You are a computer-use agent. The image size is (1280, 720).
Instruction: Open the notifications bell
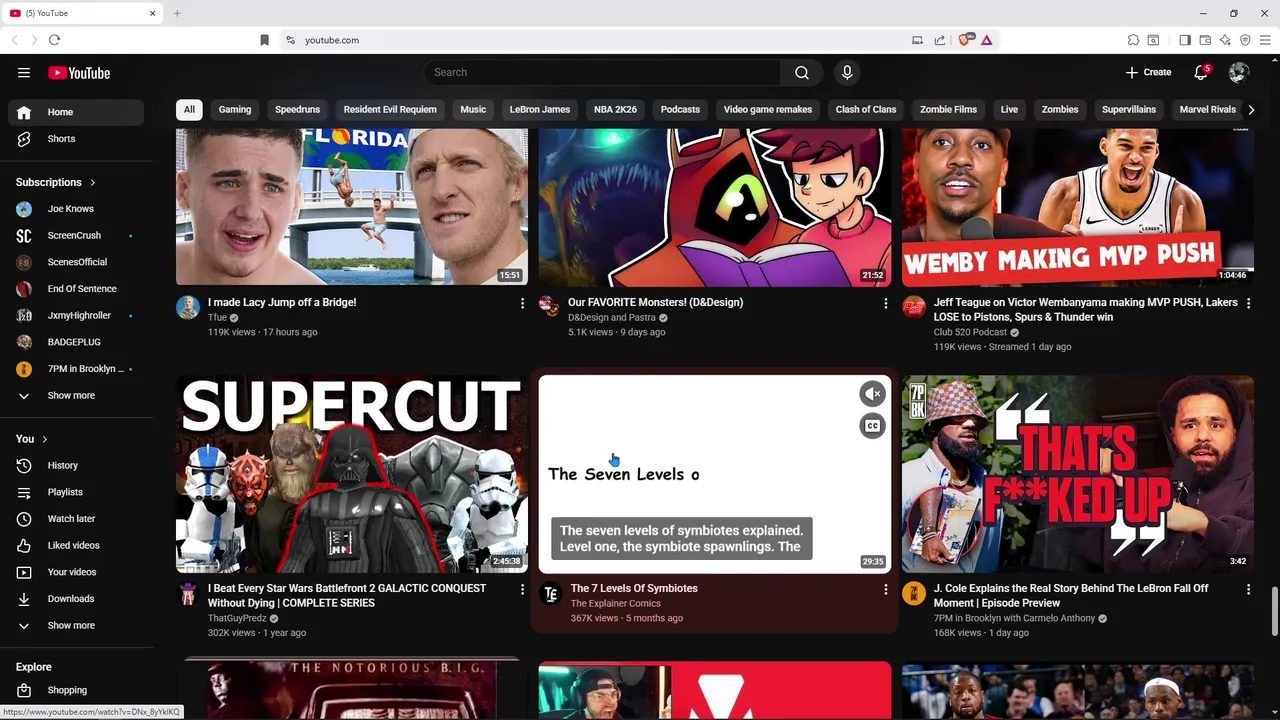1202,72
